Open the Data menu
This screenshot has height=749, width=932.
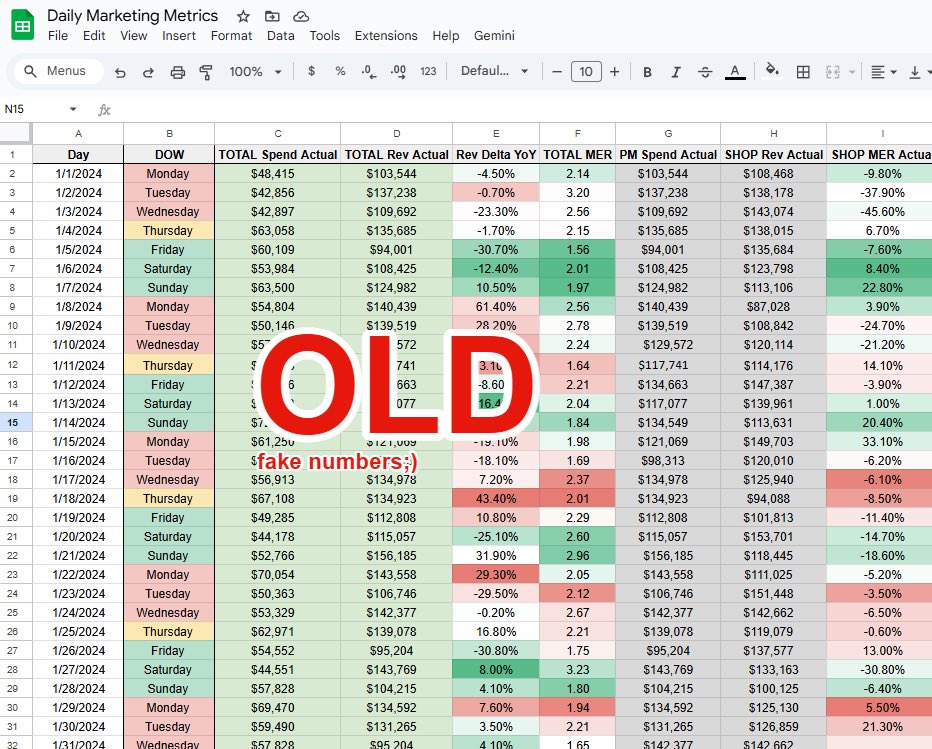[x=281, y=36]
